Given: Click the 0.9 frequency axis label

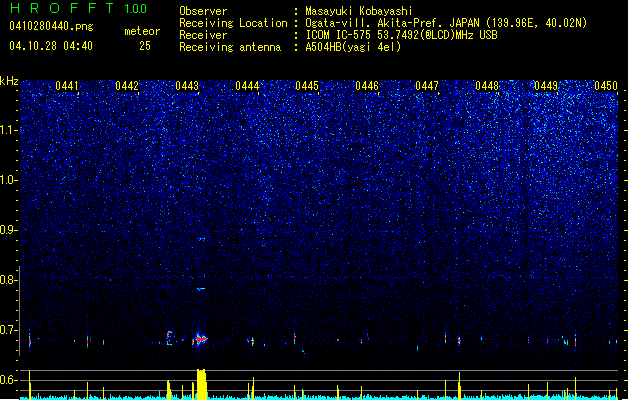Looking at the screenshot, I should (8, 230).
